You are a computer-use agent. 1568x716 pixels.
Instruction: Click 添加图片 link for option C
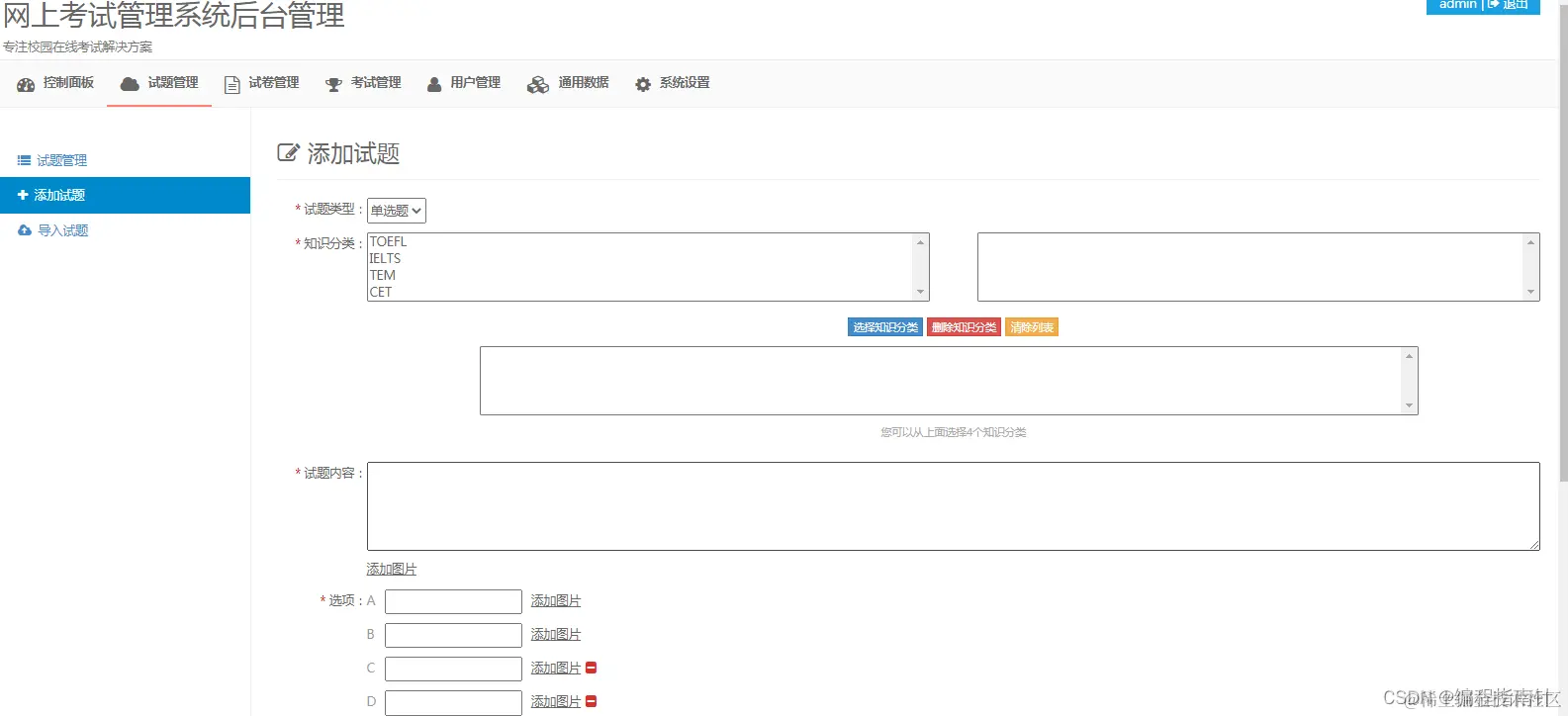[x=556, y=668]
